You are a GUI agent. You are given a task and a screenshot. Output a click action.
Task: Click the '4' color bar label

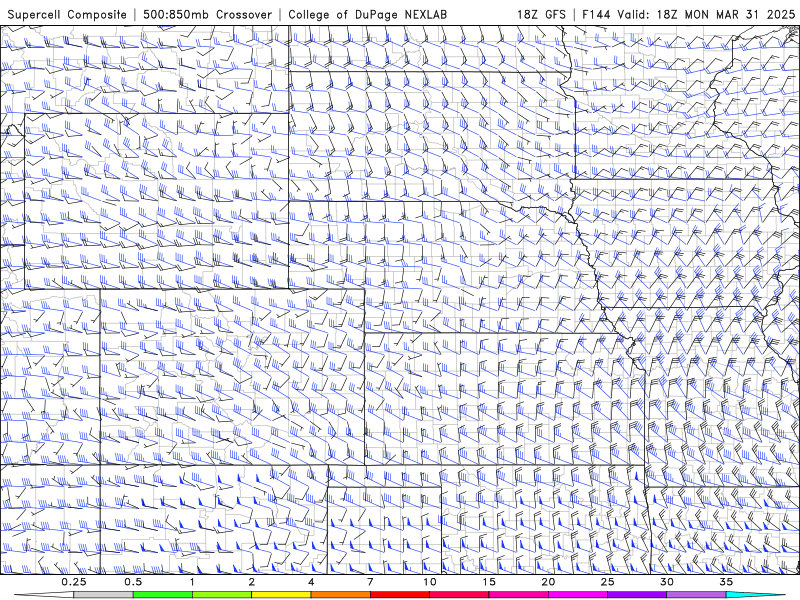(x=311, y=582)
